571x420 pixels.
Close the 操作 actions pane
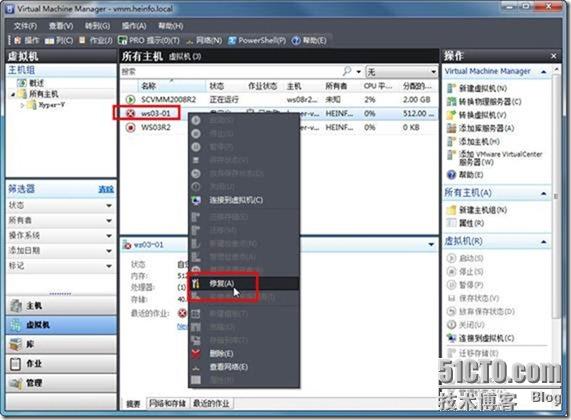coord(554,56)
